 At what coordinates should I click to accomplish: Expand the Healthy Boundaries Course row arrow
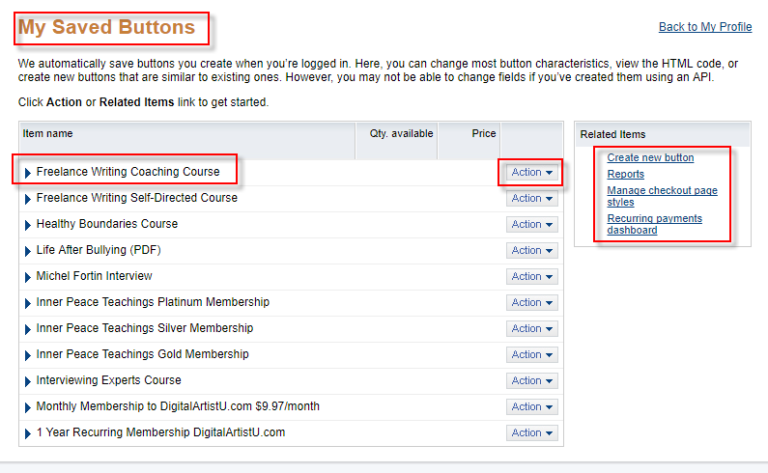[x=28, y=225]
